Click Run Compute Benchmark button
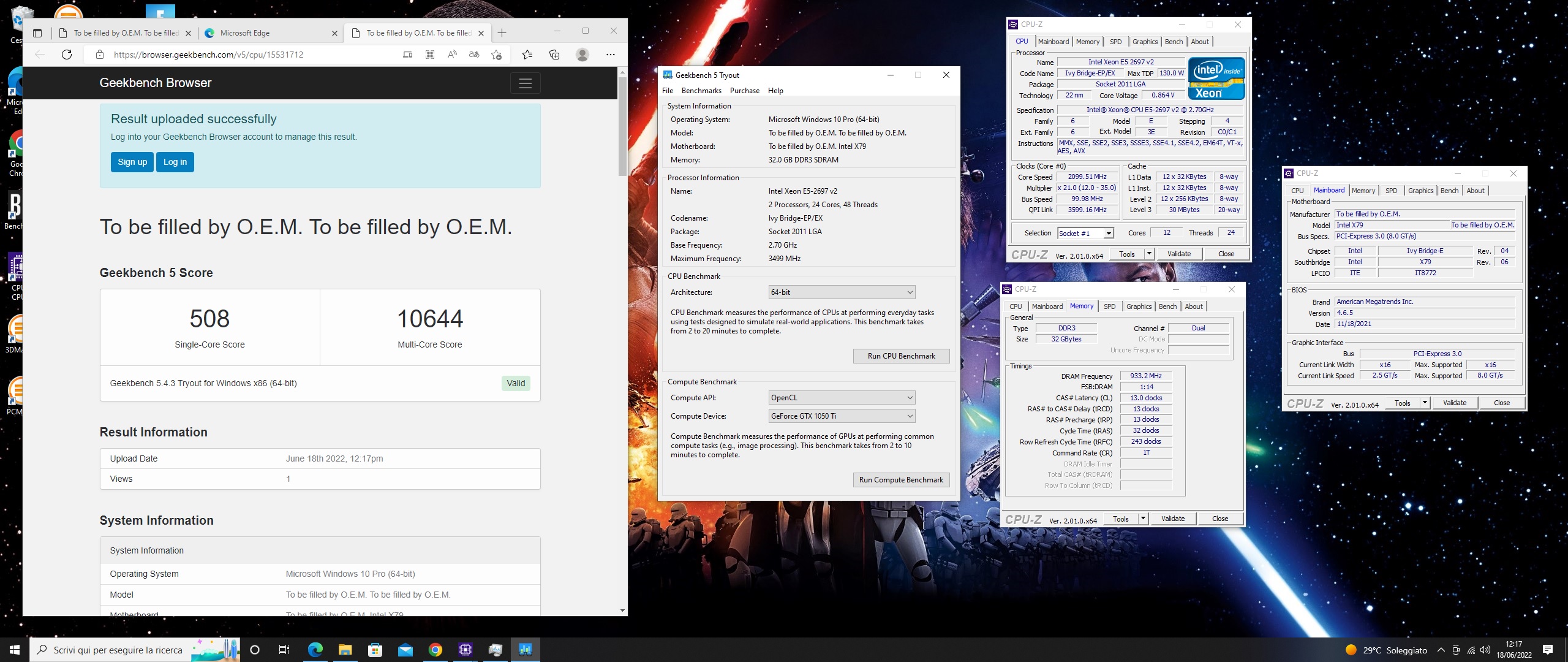1568x662 pixels. (x=901, y=480)
